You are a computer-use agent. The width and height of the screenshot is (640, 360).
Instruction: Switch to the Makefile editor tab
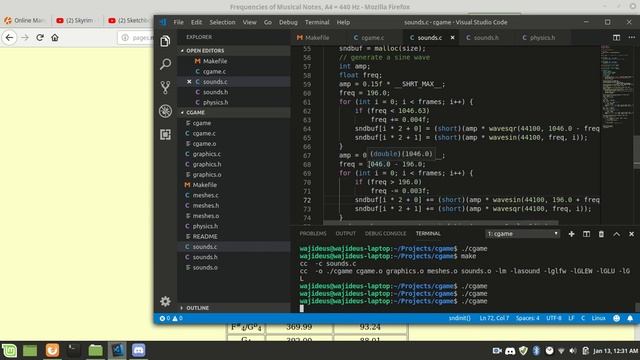(318, 38)
